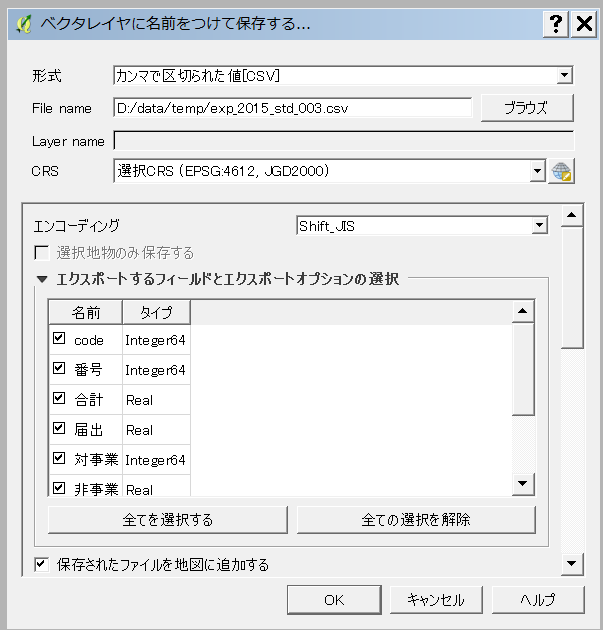Select Integer64 type cell in 対事業 row
Screen dimensions: 603x630
point(156,460)
